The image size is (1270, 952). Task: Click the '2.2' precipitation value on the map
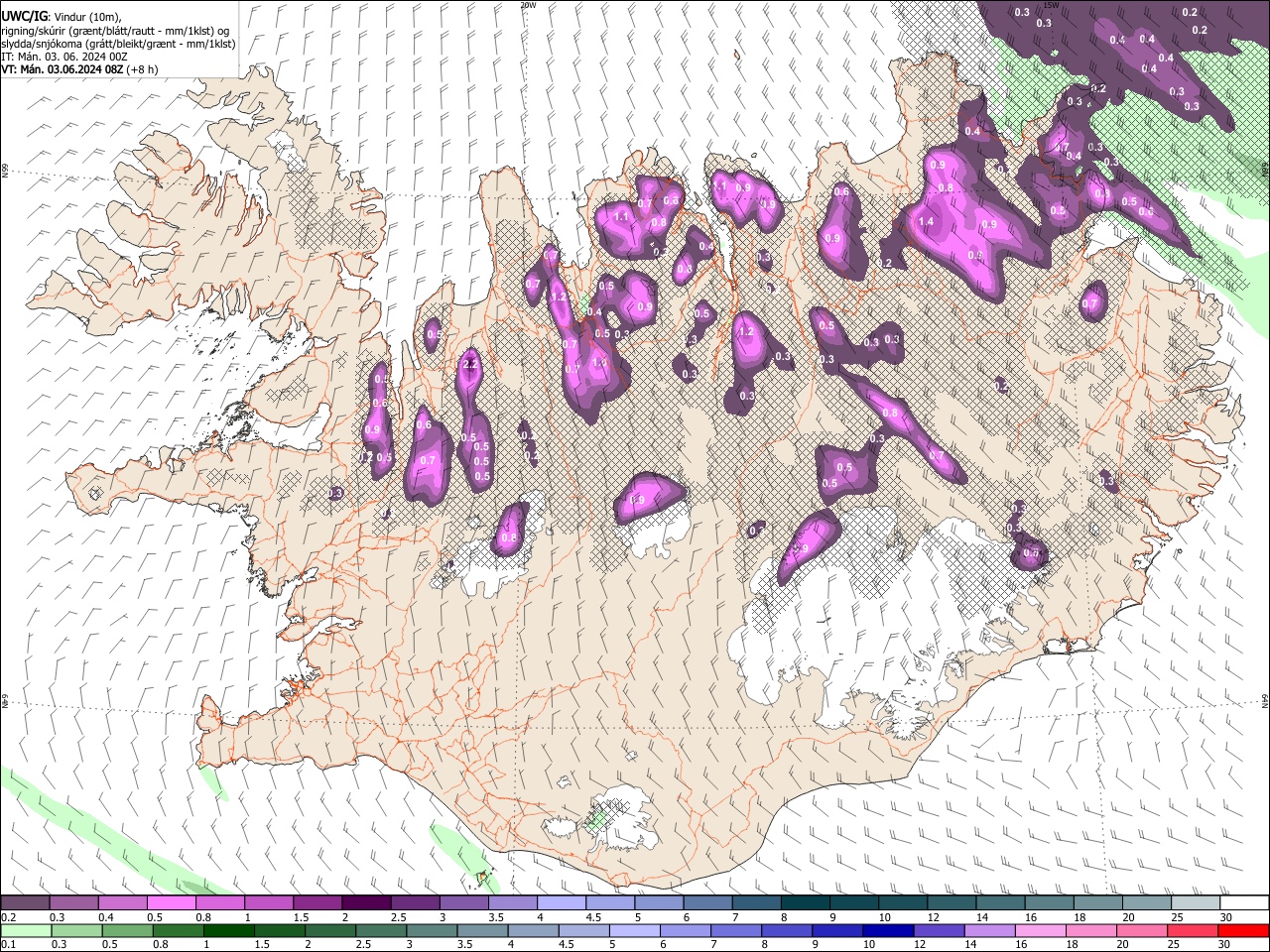click(x=470, y=365)
